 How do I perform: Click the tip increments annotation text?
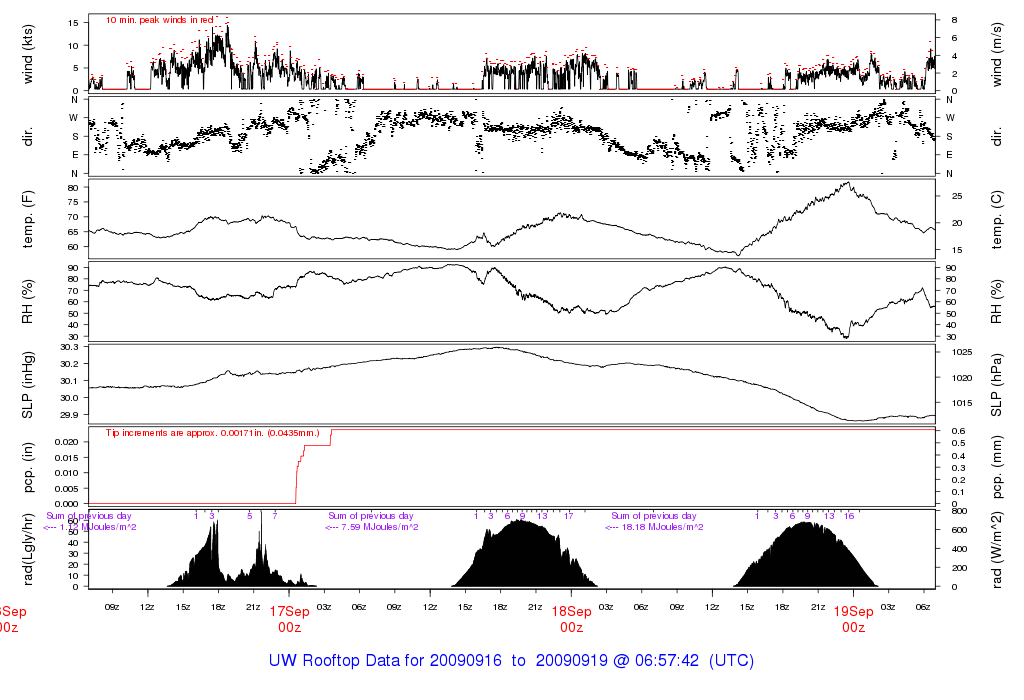pos(213,433)
